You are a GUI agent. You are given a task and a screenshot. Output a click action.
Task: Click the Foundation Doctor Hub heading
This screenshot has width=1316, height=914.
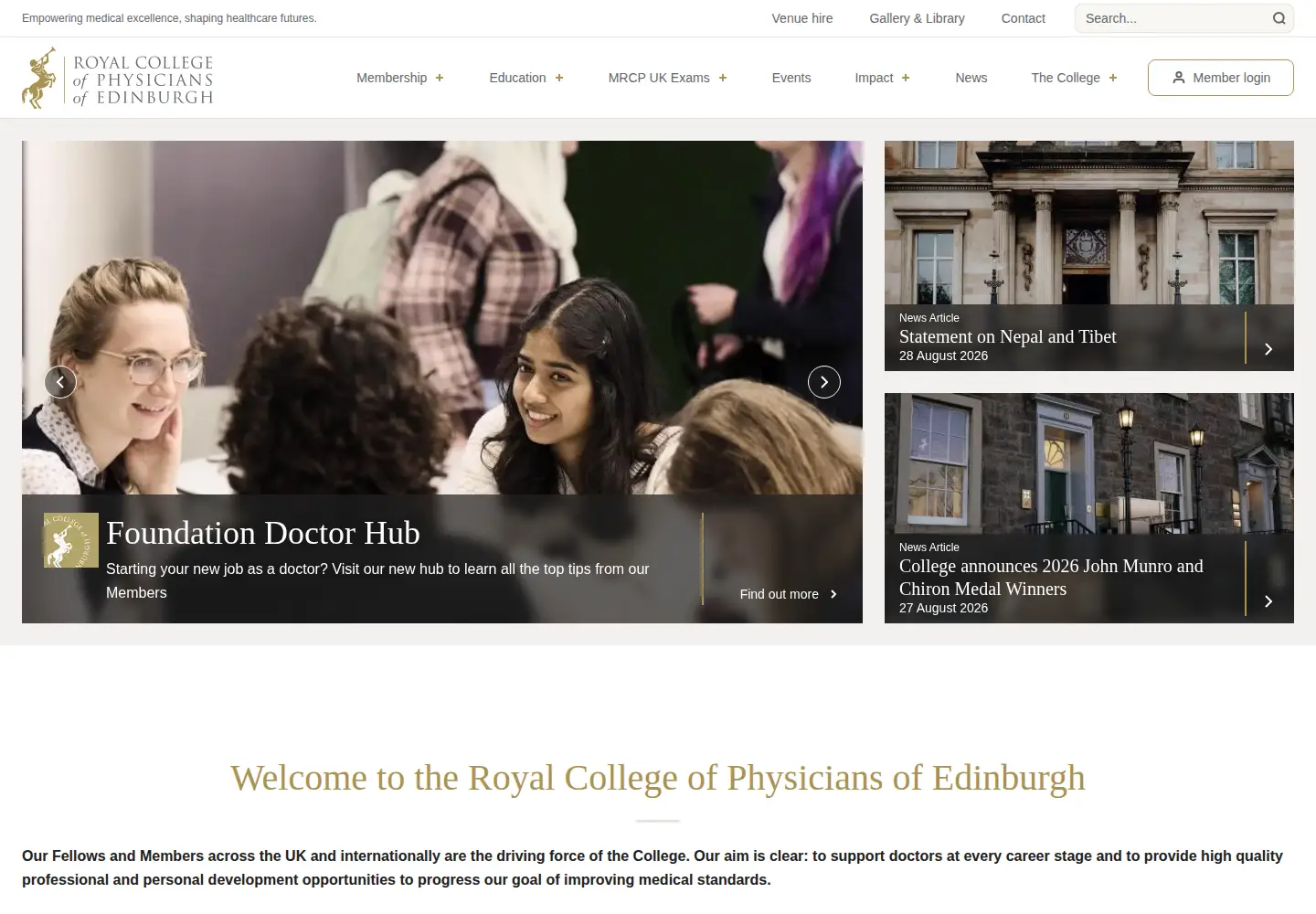point(263,533)
